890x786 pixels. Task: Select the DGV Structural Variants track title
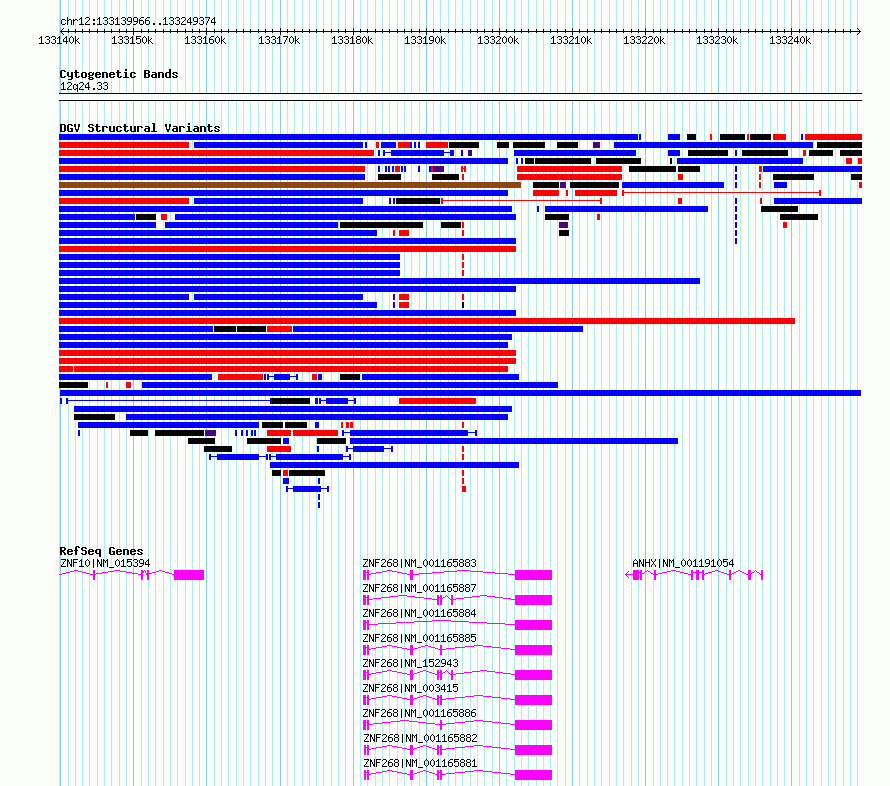tap(140, 128)
